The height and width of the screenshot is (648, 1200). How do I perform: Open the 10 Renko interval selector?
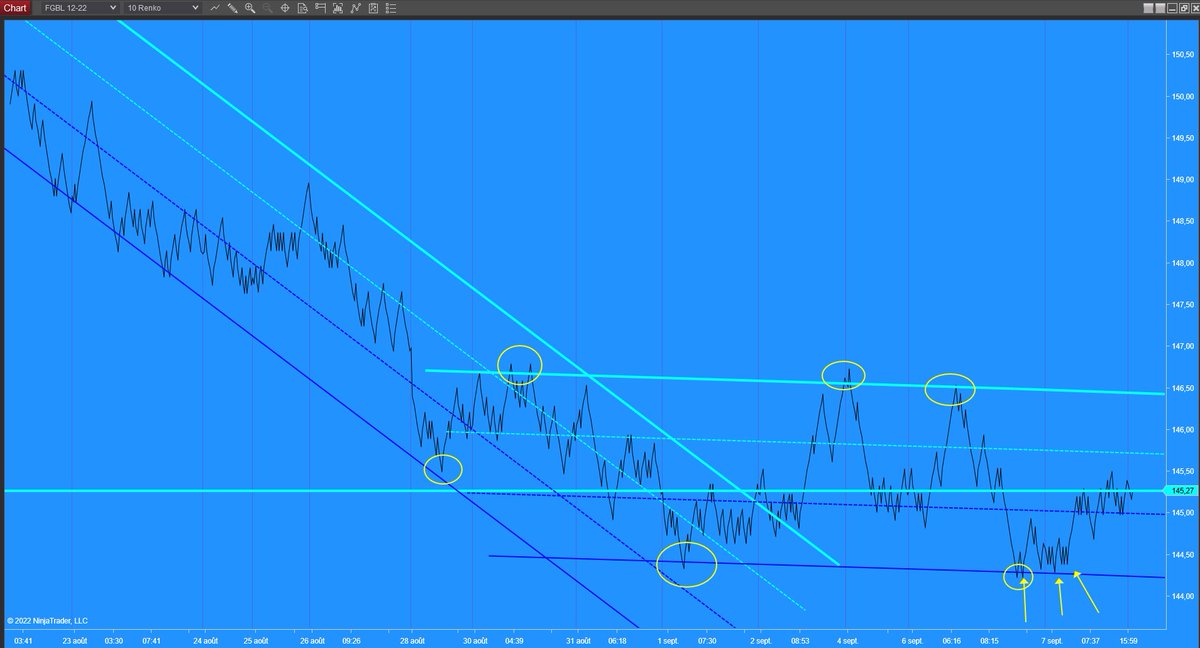point(162,8)
